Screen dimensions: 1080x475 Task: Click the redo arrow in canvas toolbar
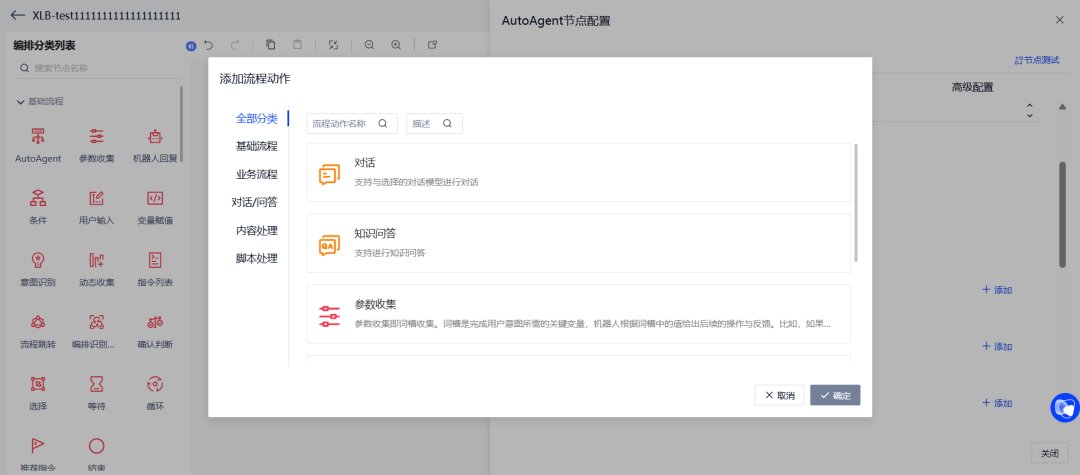click(x=235, y=45)
